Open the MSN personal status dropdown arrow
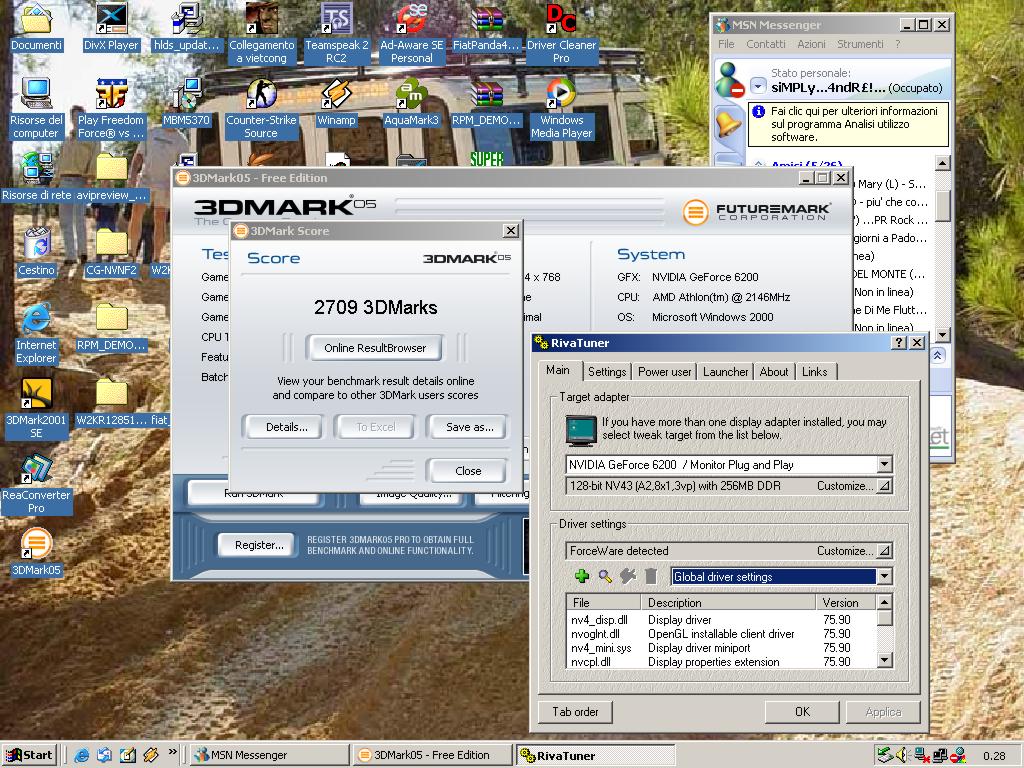 pyautogui.click(x=758, y=86)
